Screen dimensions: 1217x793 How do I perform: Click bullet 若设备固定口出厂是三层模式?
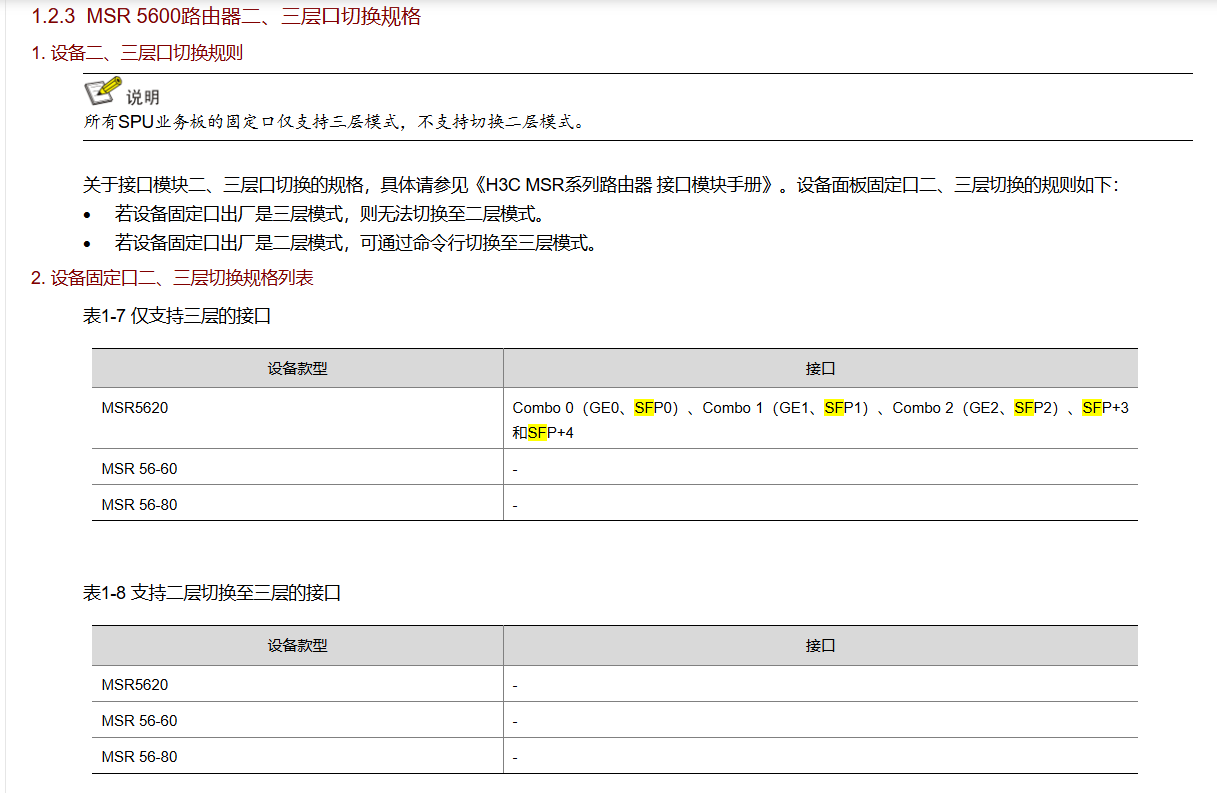coord(330,214)
